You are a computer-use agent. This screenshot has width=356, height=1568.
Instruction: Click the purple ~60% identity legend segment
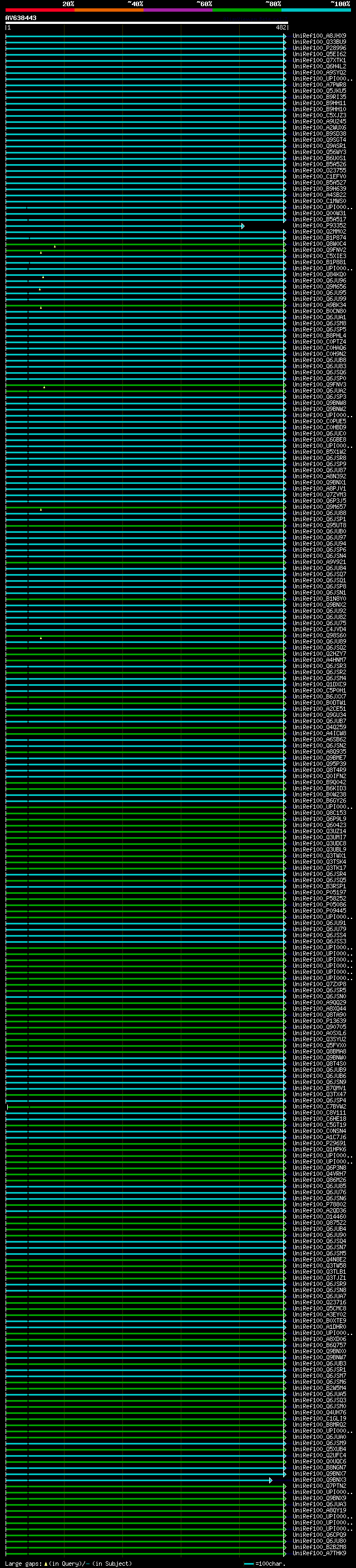coord(177,10)
